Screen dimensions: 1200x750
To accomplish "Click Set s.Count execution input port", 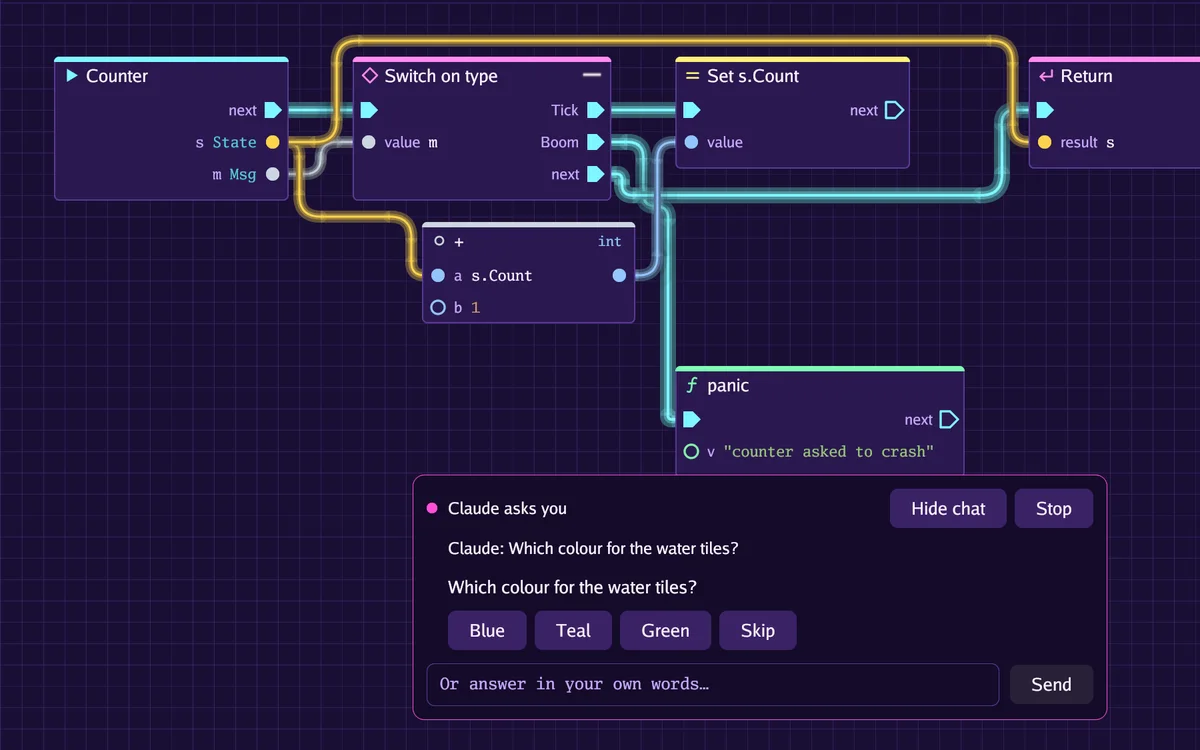I will [x=691, y=110].
